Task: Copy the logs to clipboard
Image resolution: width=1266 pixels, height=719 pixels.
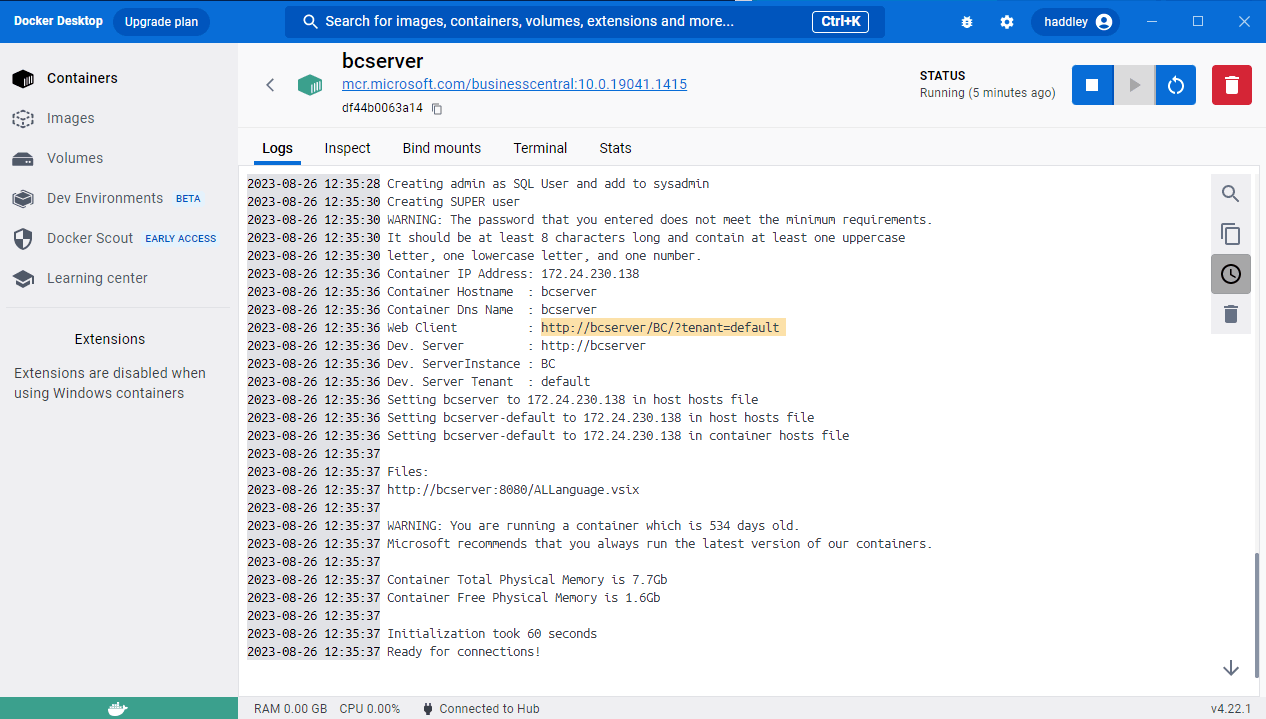Action: [x=1231, y=234]
